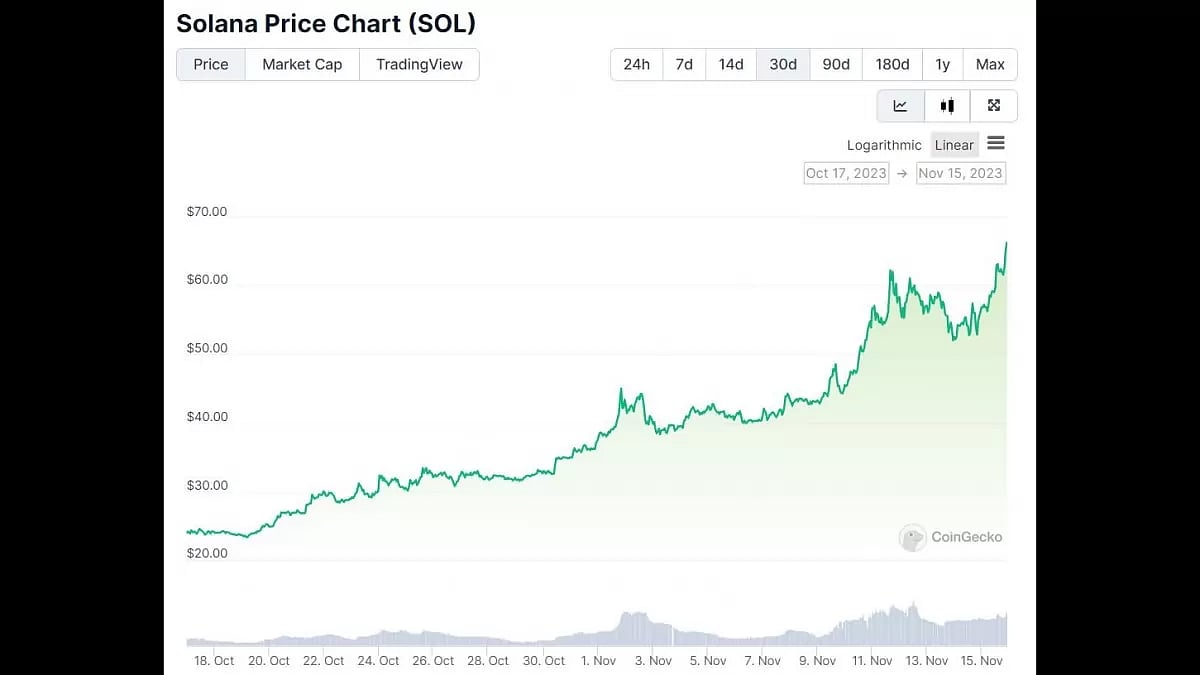Click the arrow between the date fields
The image size is (1200, 675).
click(901, 172)
